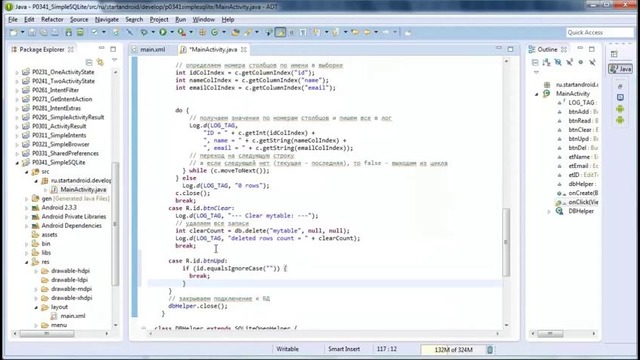Screen dimensions: 640x360
Task: Toggle Hide Fields in Outline view
Action: click(x=558, y=62)
